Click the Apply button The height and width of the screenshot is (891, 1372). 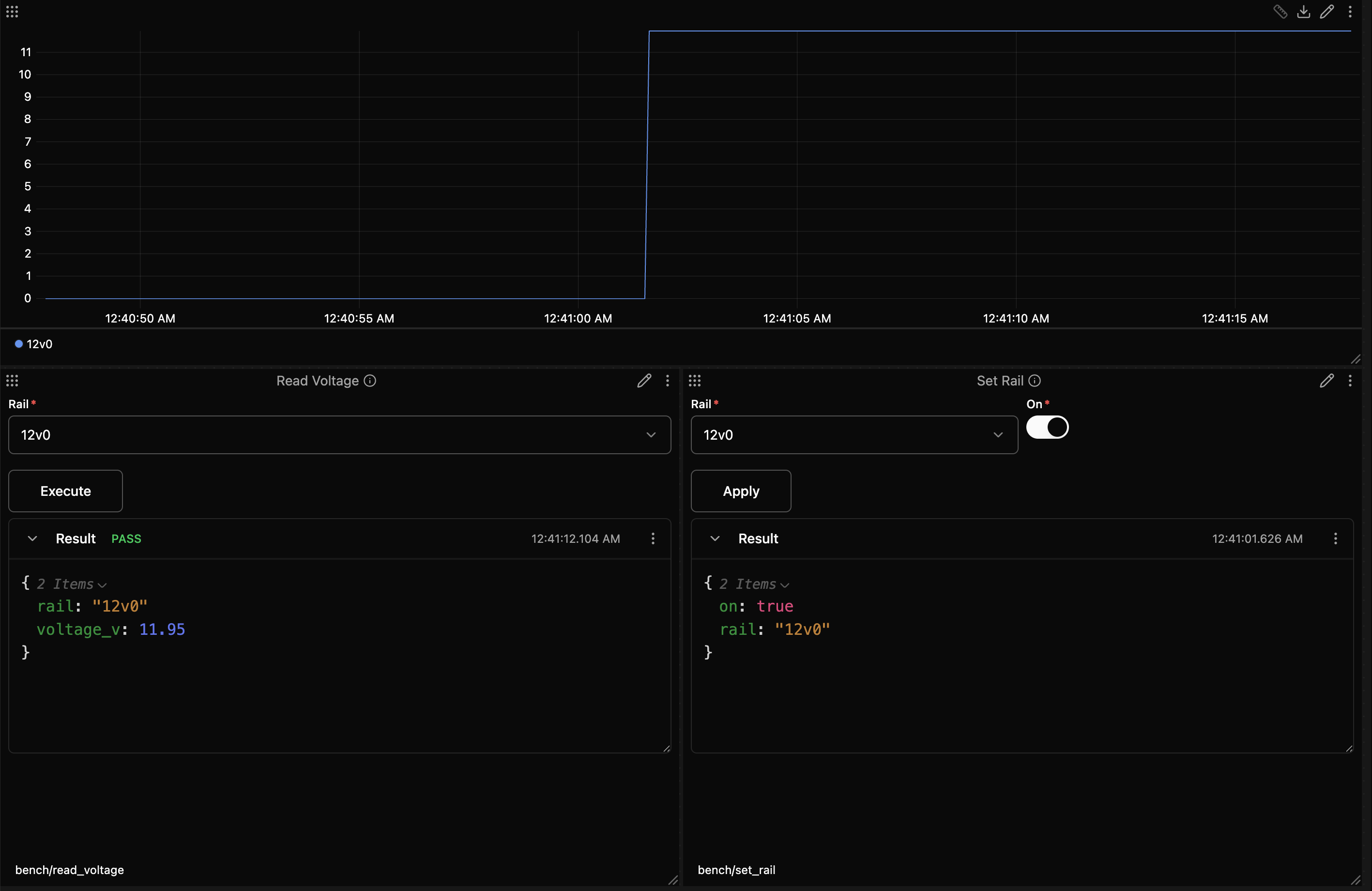click(741, 491)
